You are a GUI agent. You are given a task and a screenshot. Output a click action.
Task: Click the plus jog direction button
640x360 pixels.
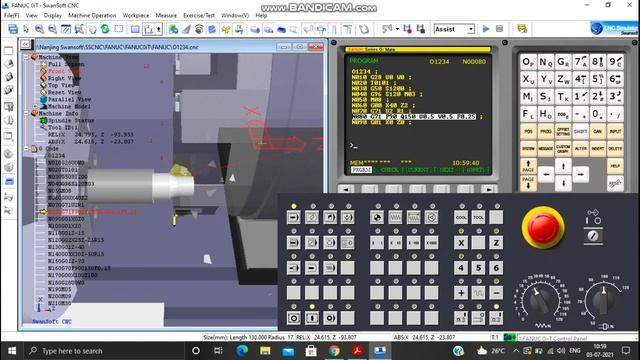(x=461, y=293)
